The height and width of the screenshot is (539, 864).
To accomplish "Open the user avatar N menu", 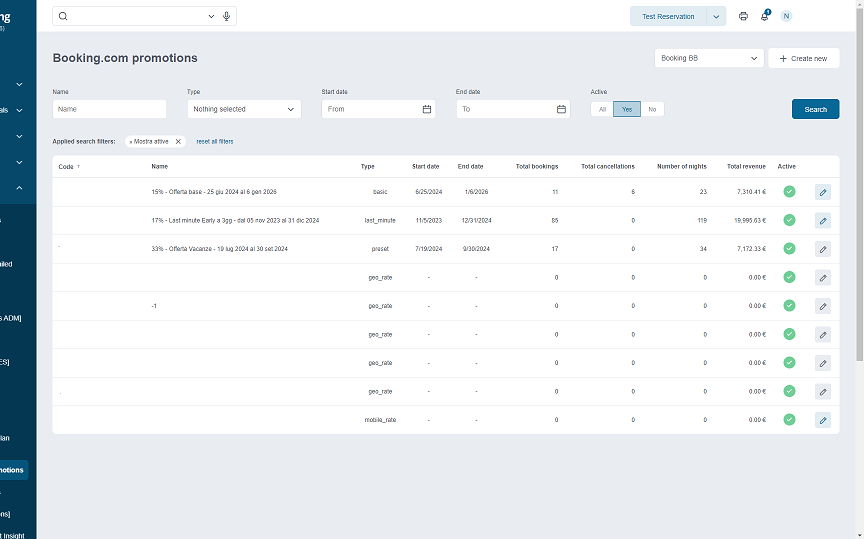I will pyautogui.click(x=786, y=16).
